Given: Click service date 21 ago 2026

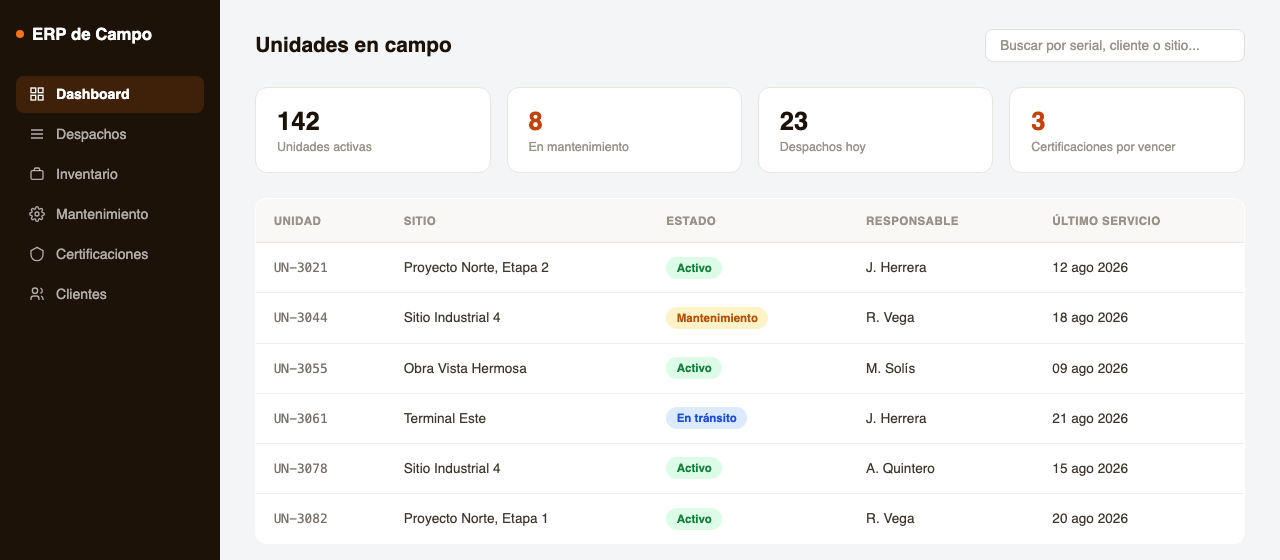Looking at the screenshot, I should pyautogui.click(x=1090, y=418).
